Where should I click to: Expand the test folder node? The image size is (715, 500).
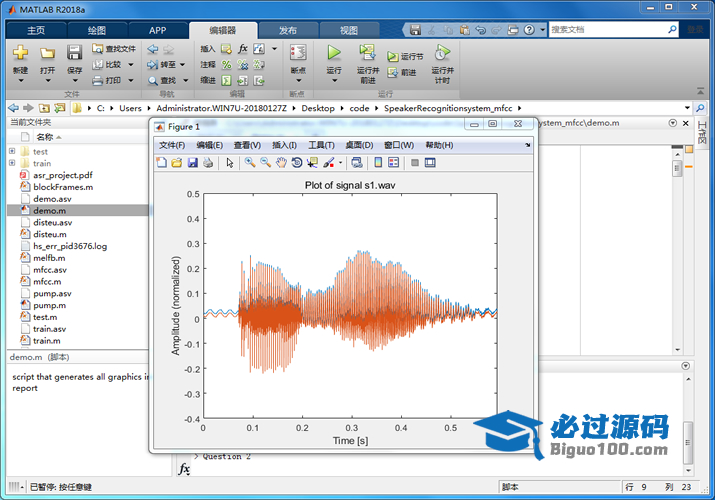[x=12, y=151]
